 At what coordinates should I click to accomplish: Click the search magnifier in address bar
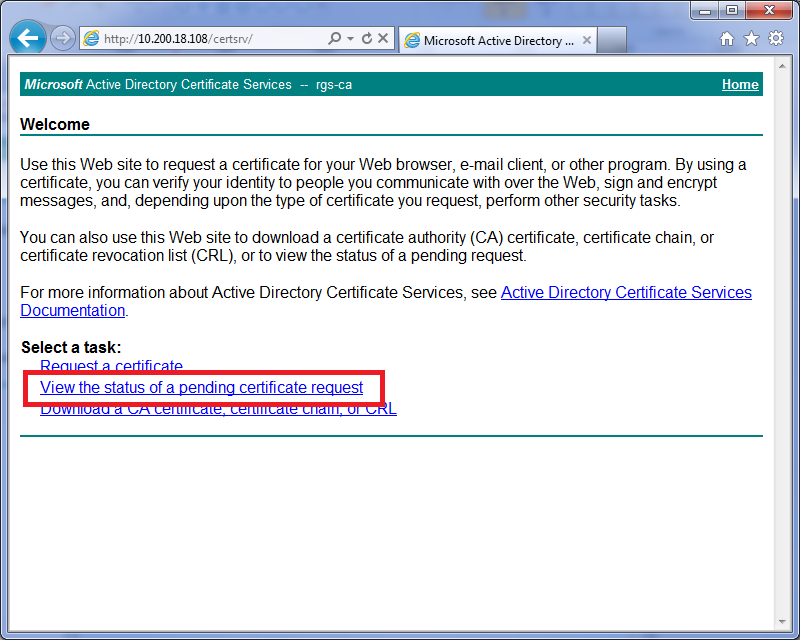coord(335,38)
